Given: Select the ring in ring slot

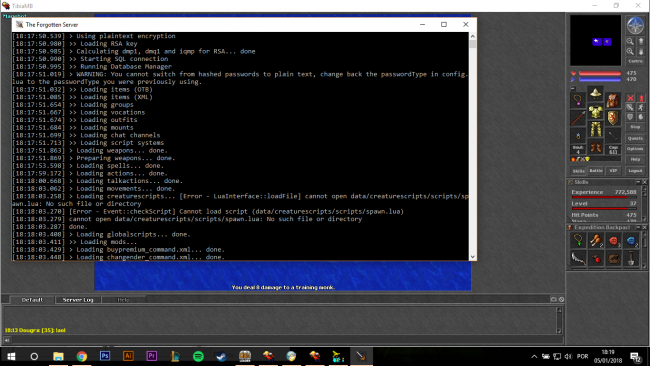Looking at the screenshot, I should (x=578, y=136).
